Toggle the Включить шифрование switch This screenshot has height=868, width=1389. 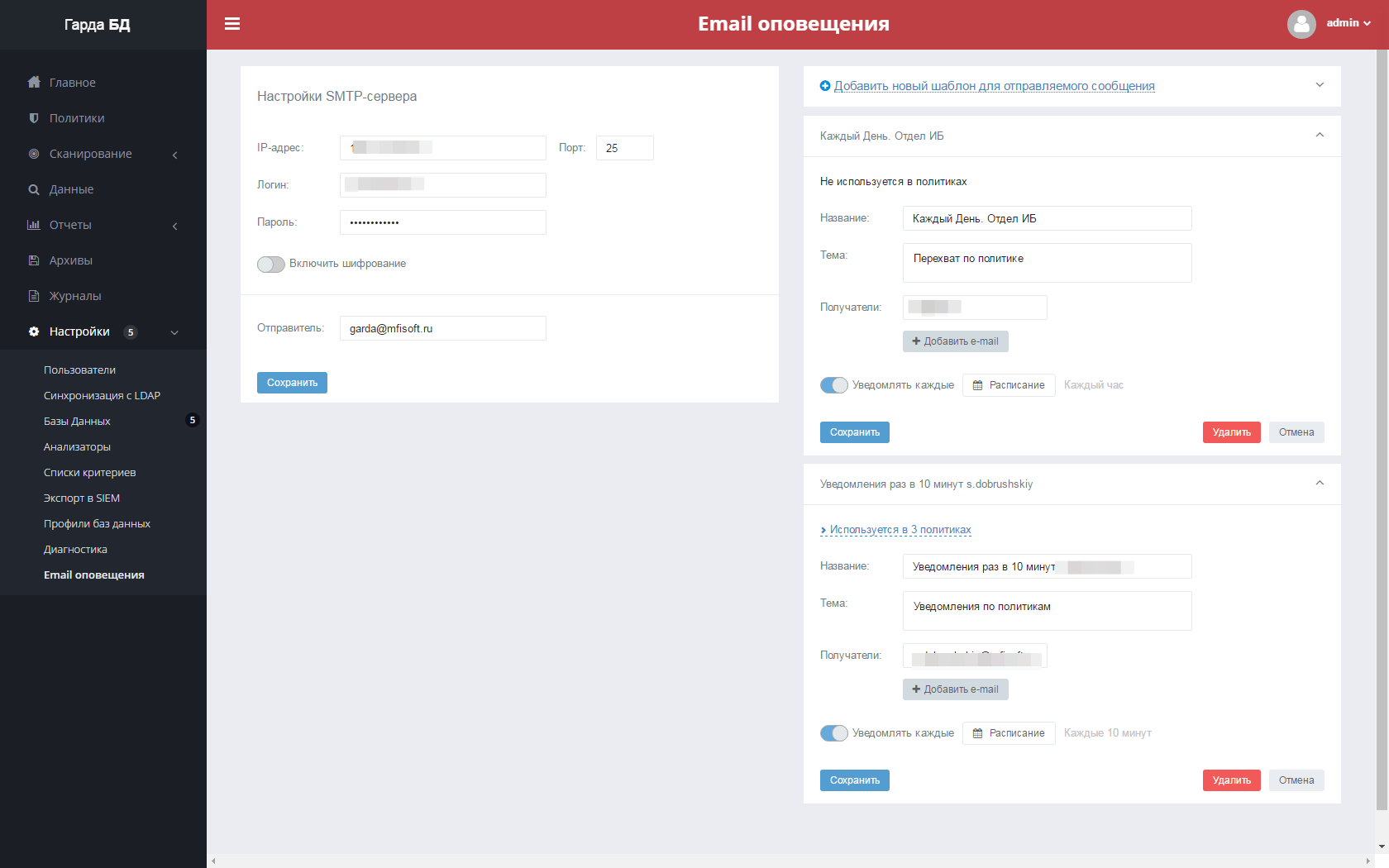tap(271, 264)
